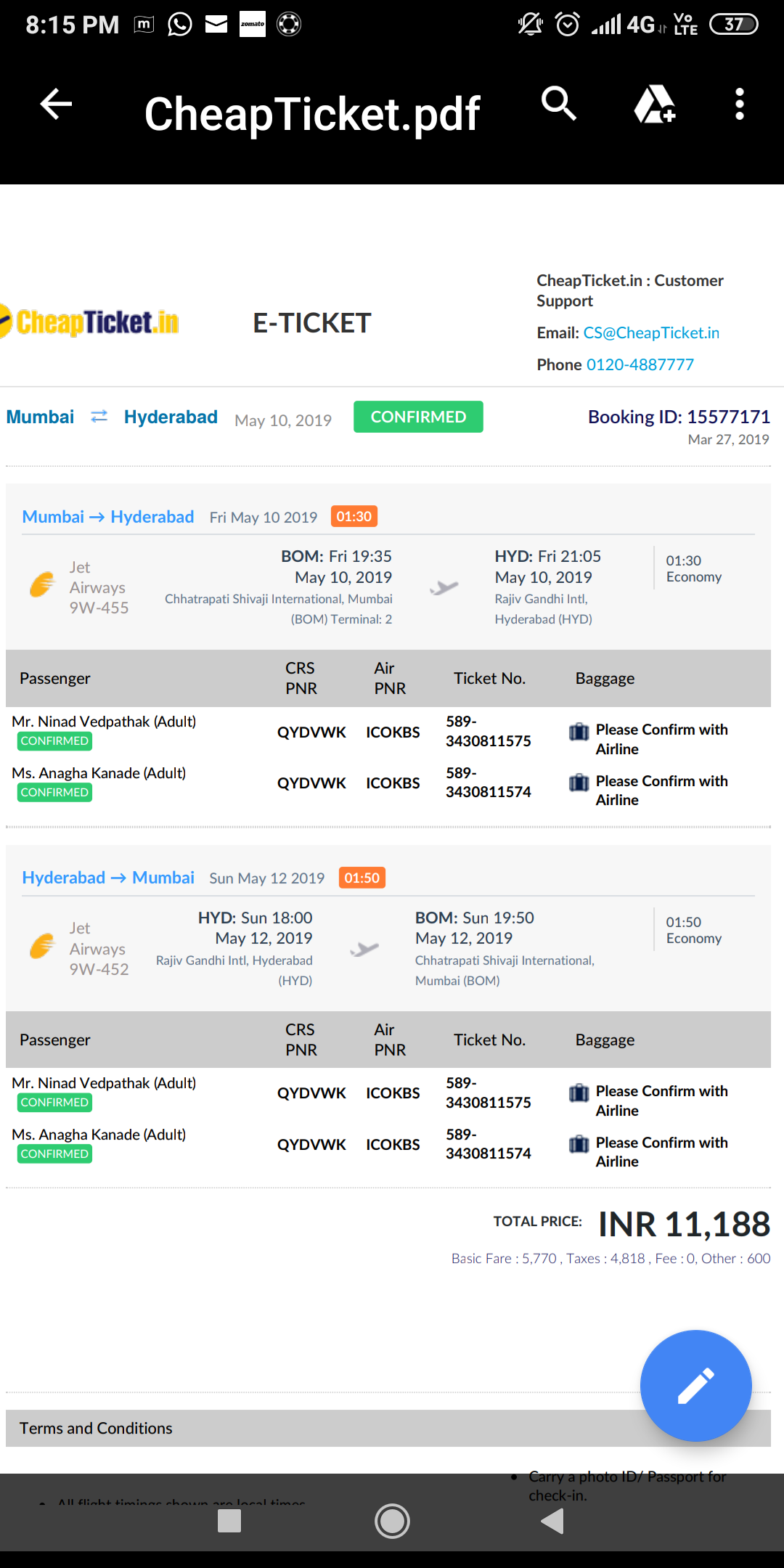Tap the CheapTicket.in logo
Viewport: 784px width, 1568px height.
91,322
